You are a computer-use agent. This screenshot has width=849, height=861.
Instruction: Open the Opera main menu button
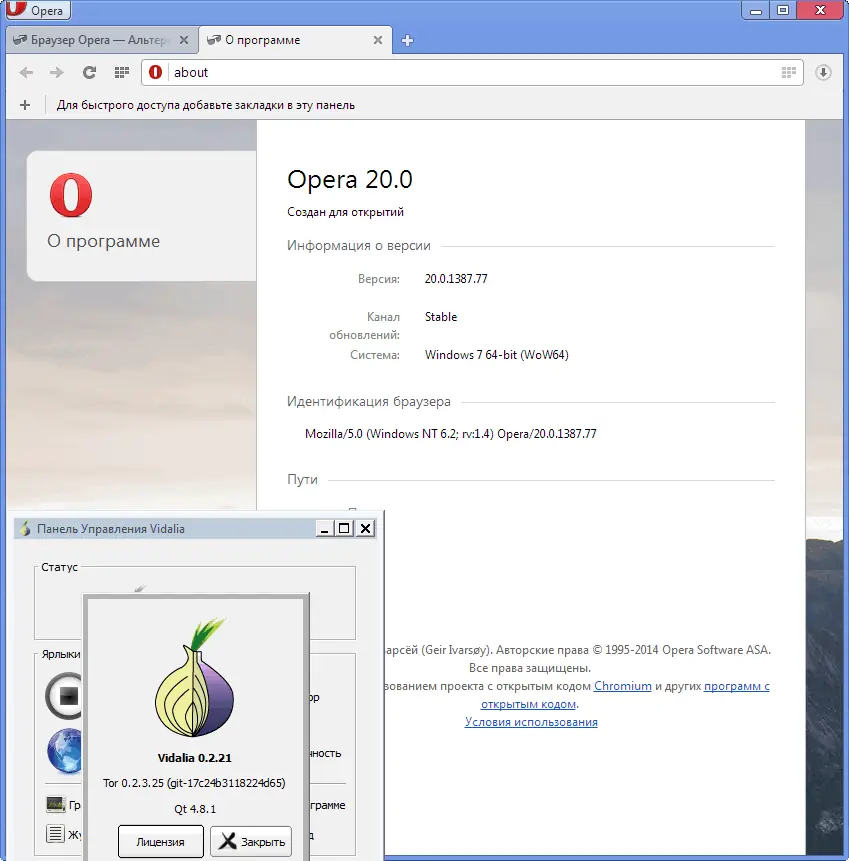[x=37, y=10]
